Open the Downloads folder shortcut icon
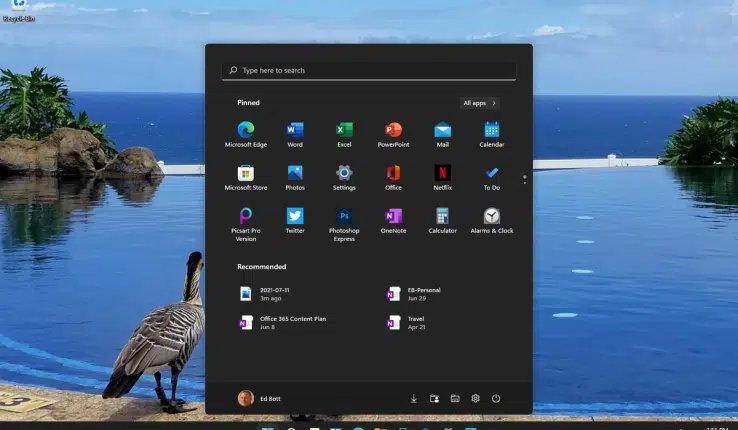The height and width of the screenshot is (430, 738). 414,398
